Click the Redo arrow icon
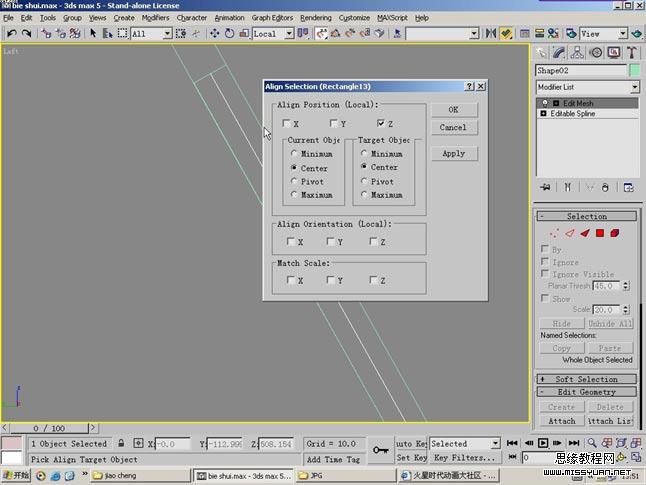This screenshot has width=646, height=485. (27, 33)
